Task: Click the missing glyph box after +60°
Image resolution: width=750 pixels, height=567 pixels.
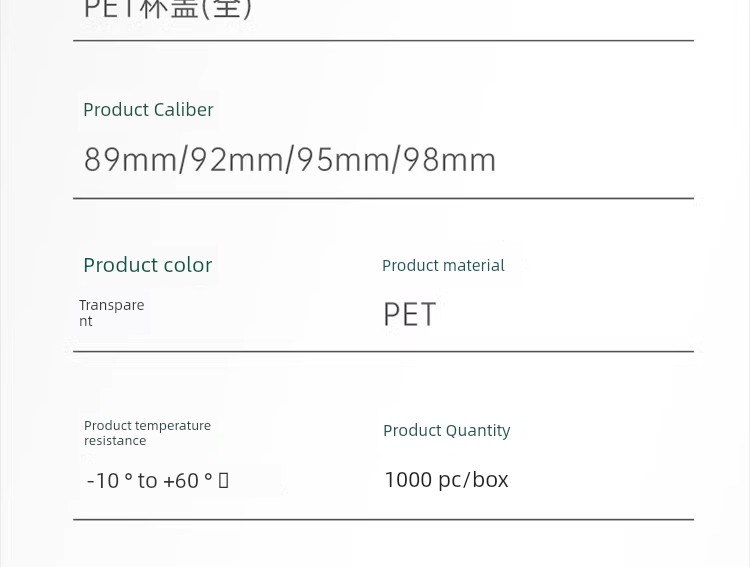Action: [x=223, y=480]
